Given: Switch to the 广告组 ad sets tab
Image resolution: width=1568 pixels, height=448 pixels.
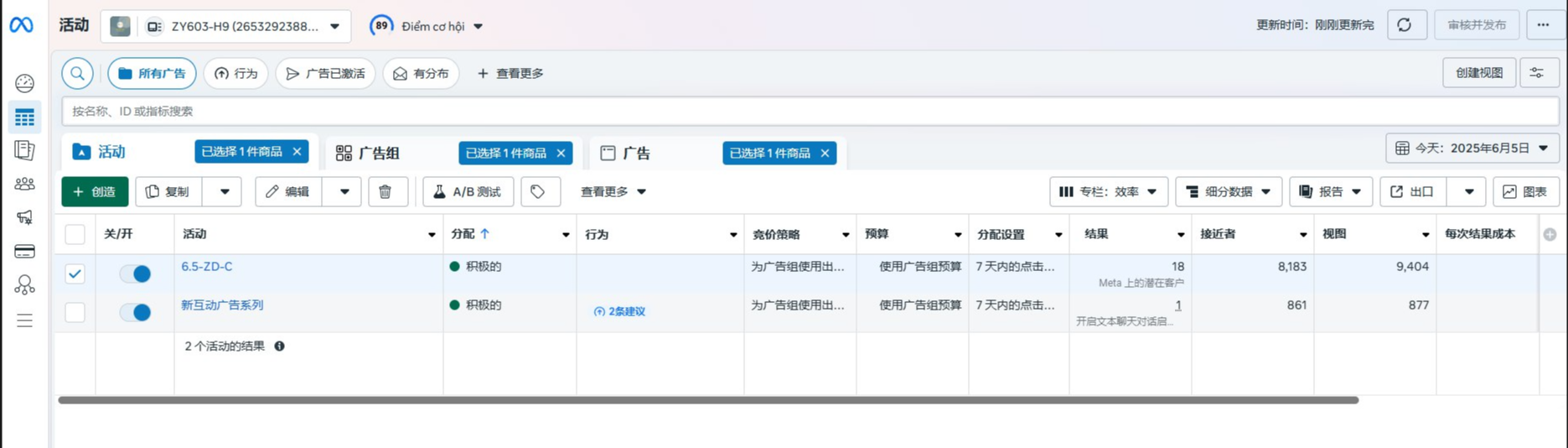Looking at the screenshot, I should point(368,153).
